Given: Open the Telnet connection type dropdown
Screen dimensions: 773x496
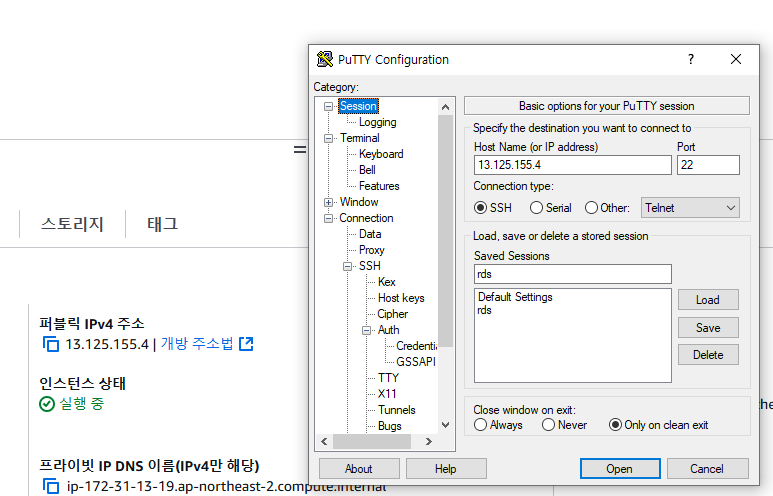Looking at the screenshot, I should (690, 208).
